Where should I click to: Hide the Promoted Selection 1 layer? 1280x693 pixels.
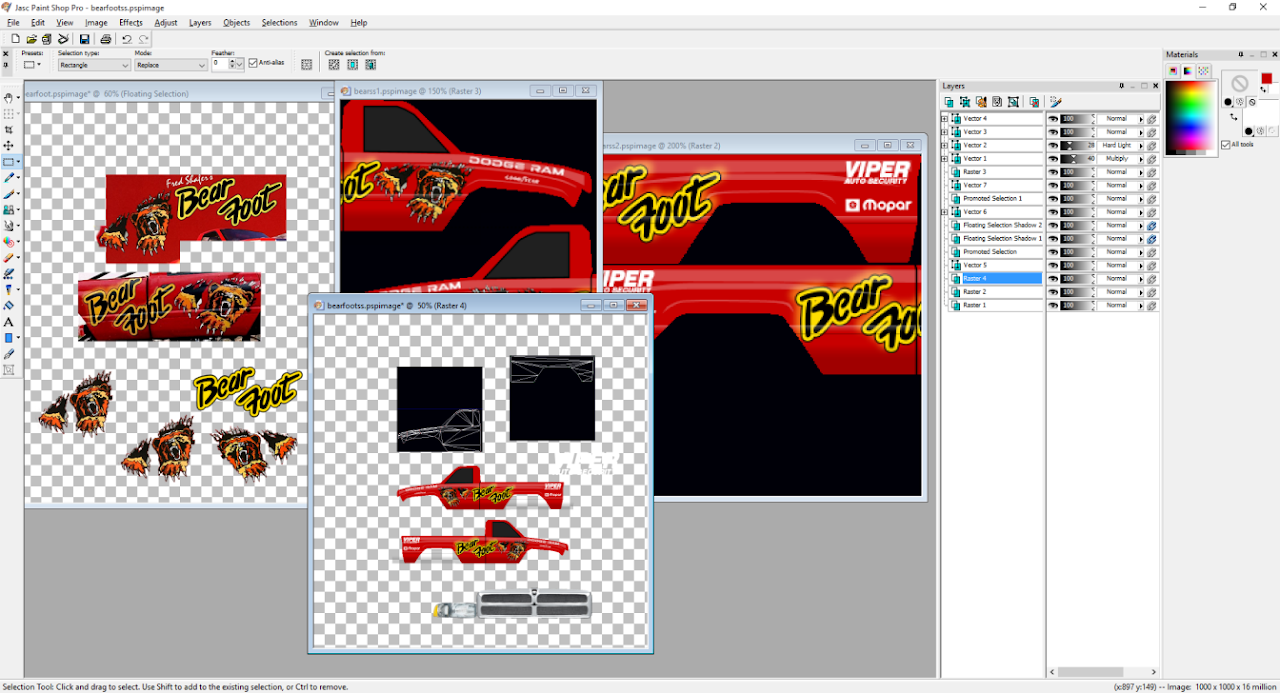[1053, 199]
